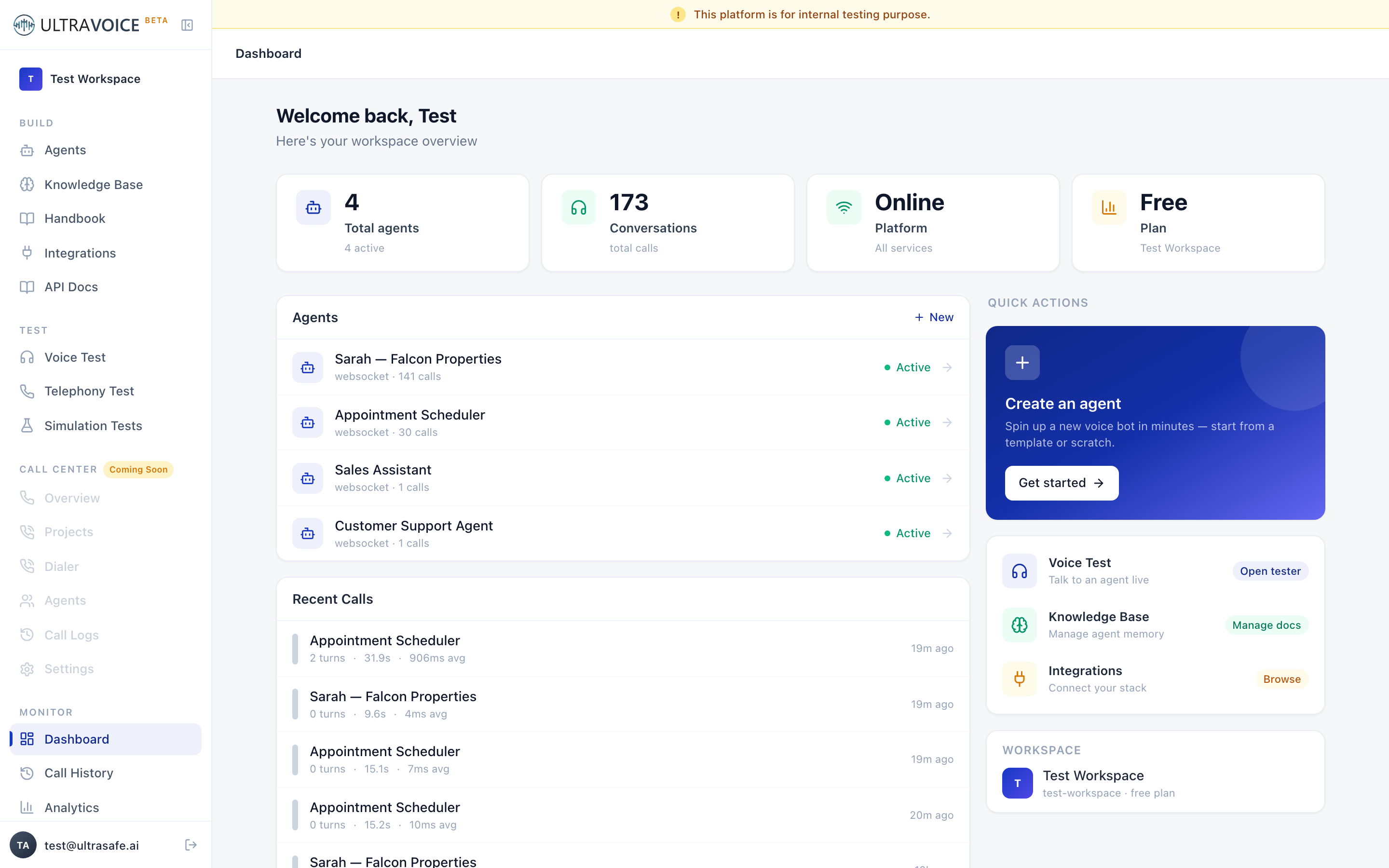
Task: Open Knowledge Base from sidebar
Action: (106, 184)
